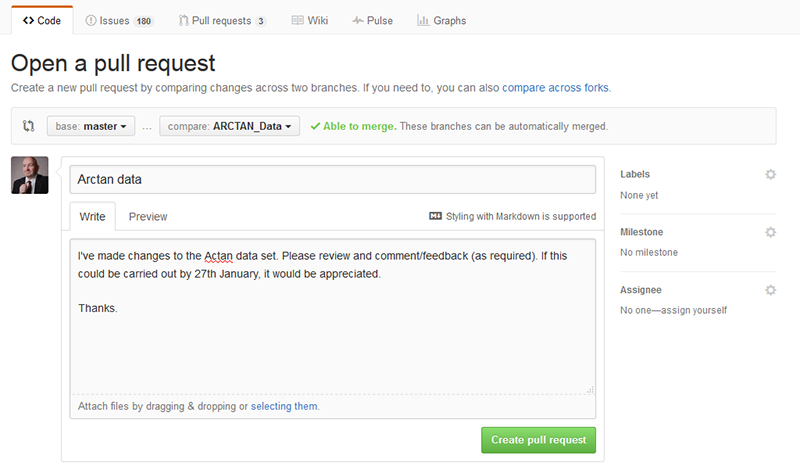This screenshot has width=800, height=466.
Task: Open the compare: ARCTAN_Data branch dropdown
Action: coord(229,126)
